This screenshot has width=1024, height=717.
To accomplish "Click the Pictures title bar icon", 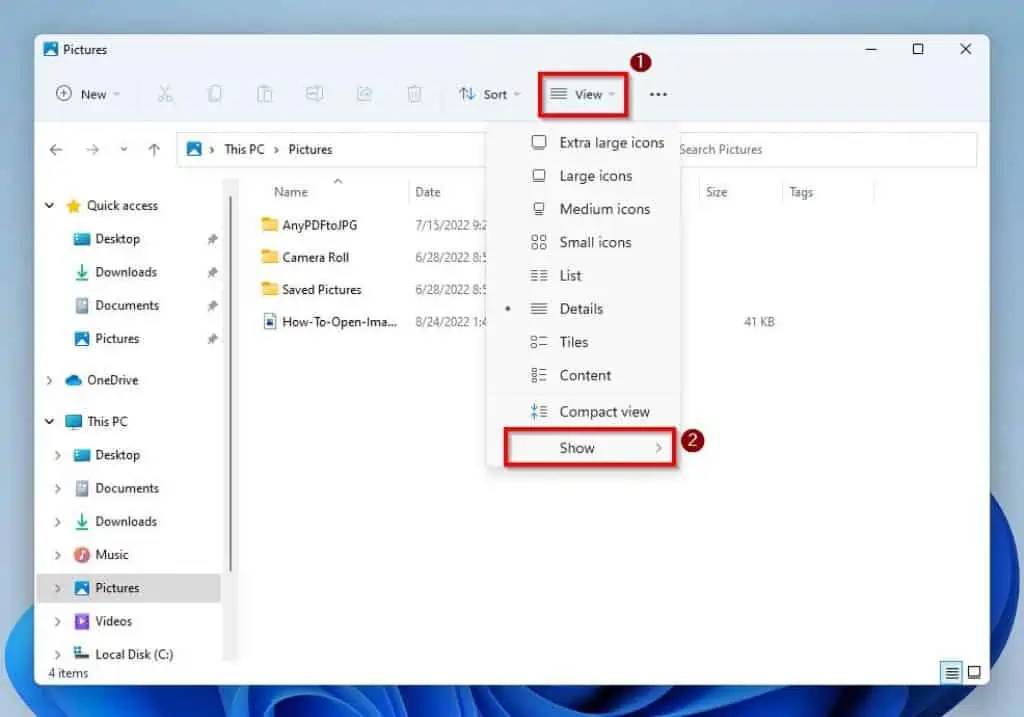I will tap(50, 49).
